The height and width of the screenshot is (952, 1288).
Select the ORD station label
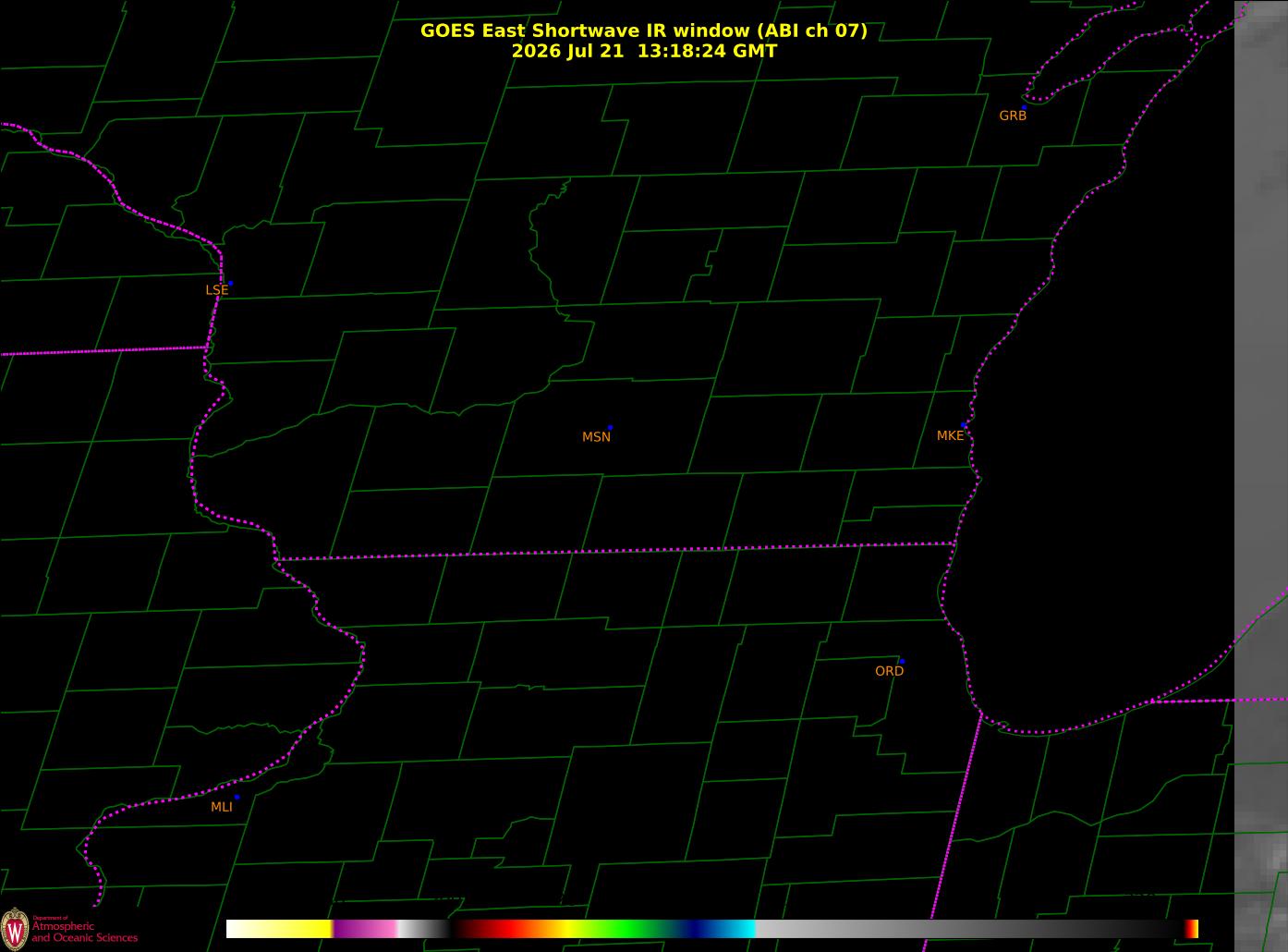tap(889, 671)
